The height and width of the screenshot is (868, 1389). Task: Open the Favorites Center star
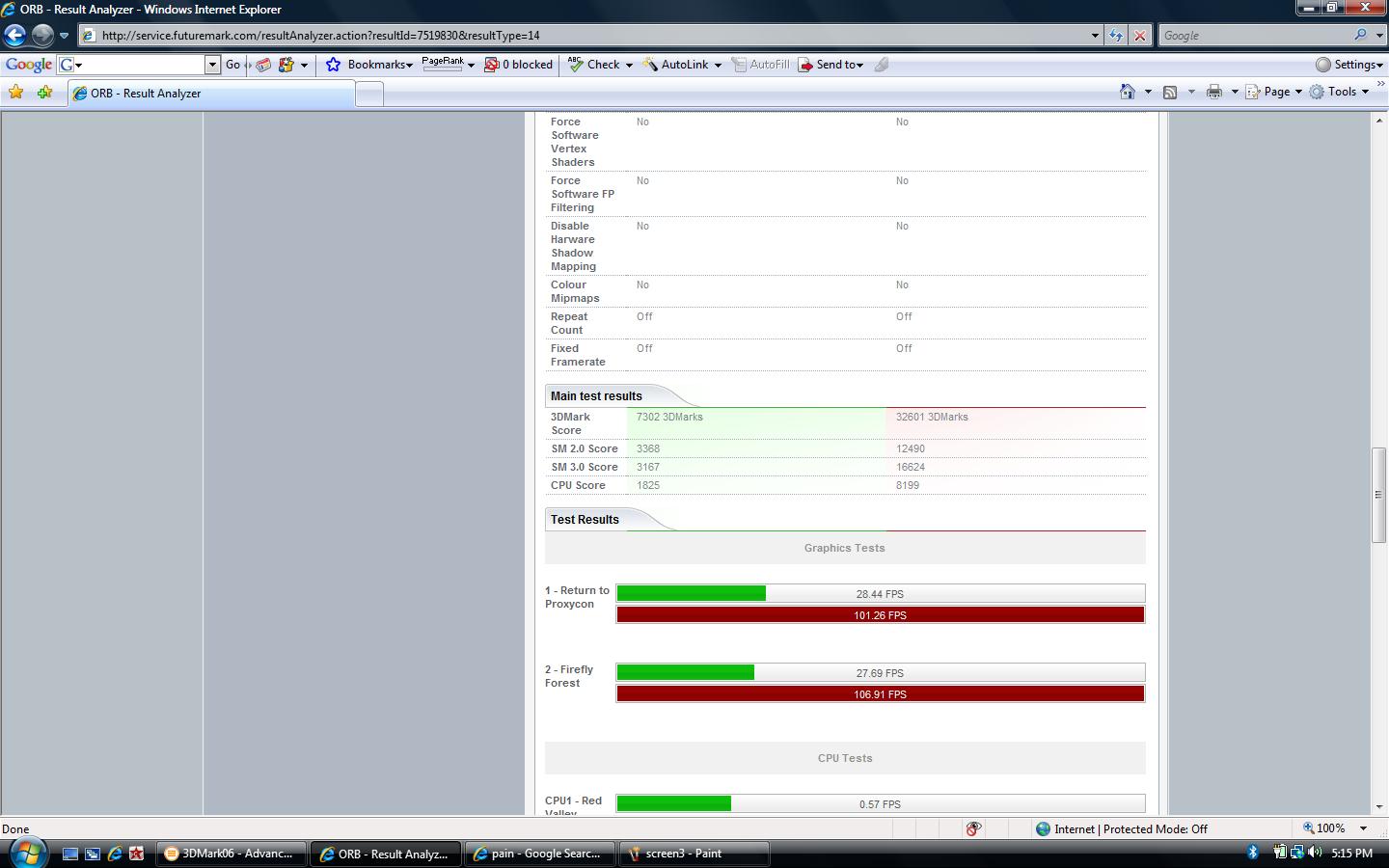[16, 93]
